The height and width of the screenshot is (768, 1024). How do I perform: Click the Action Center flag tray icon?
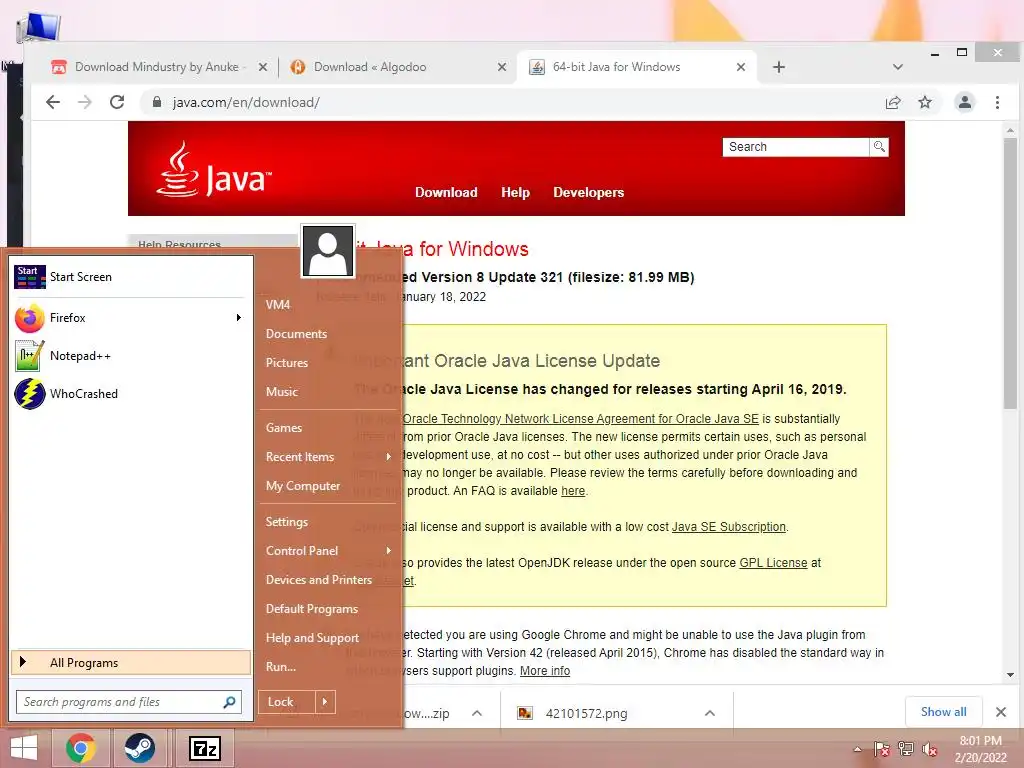tap(881, 749)
